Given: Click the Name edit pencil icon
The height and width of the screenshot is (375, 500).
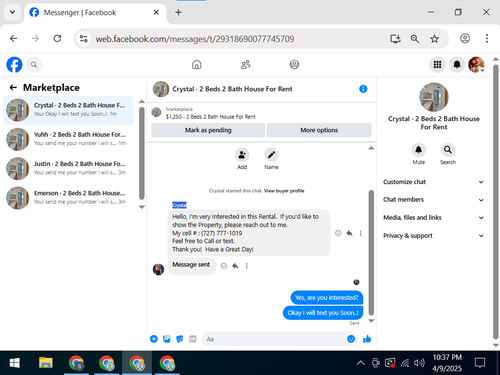Looking at the screenshot, I should (271, 155).
